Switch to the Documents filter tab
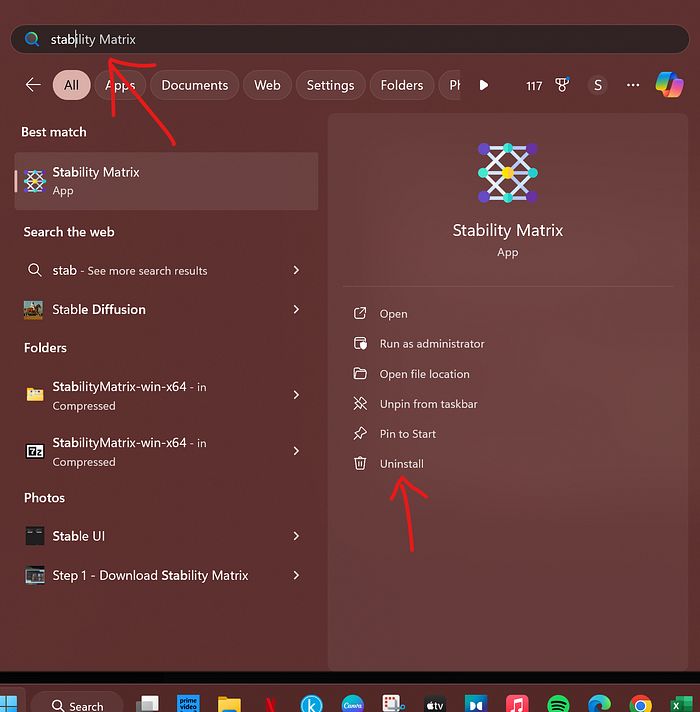 click(195, 85)
